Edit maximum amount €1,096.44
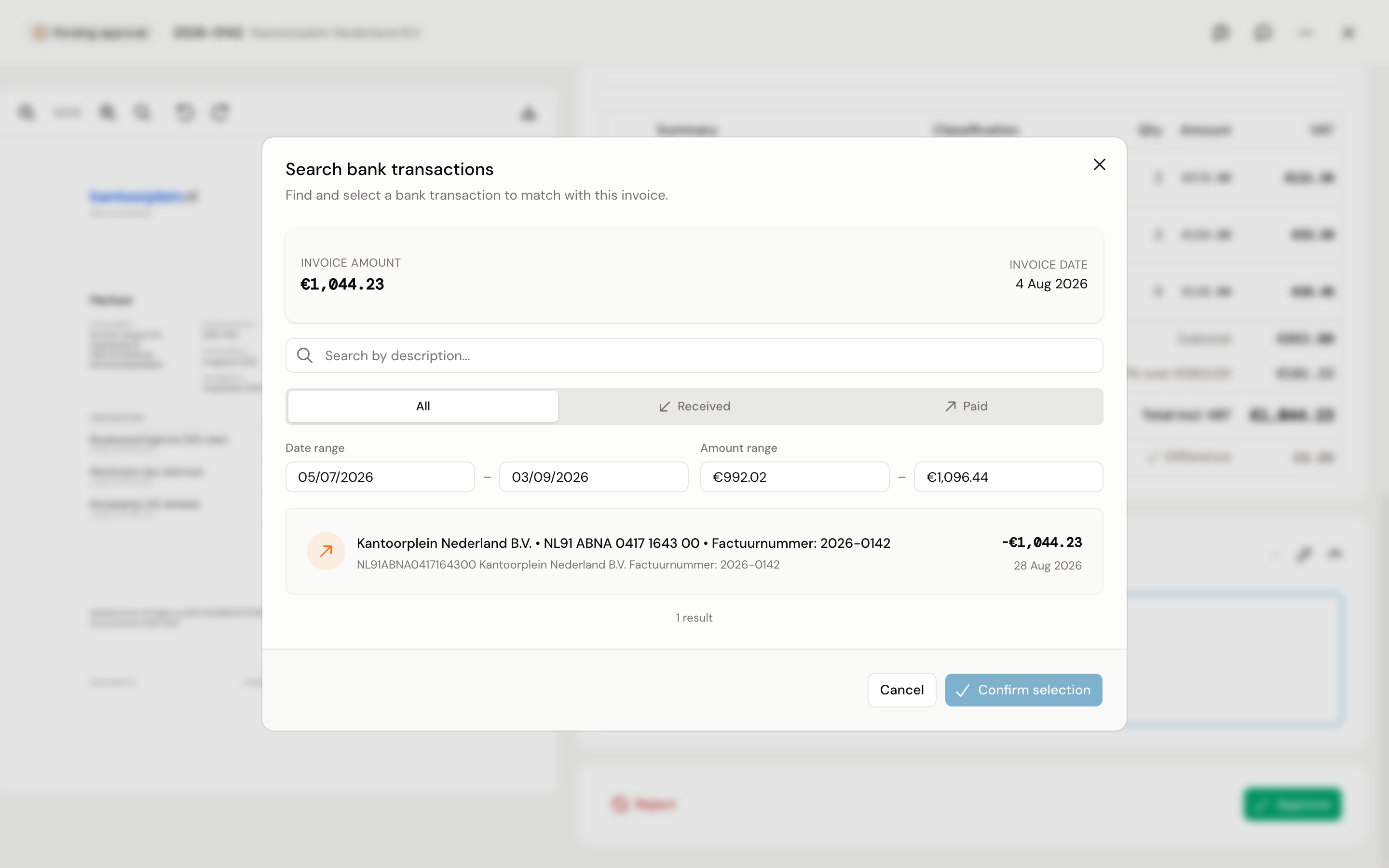The image size is (1389, 868). coord(1008,477)
